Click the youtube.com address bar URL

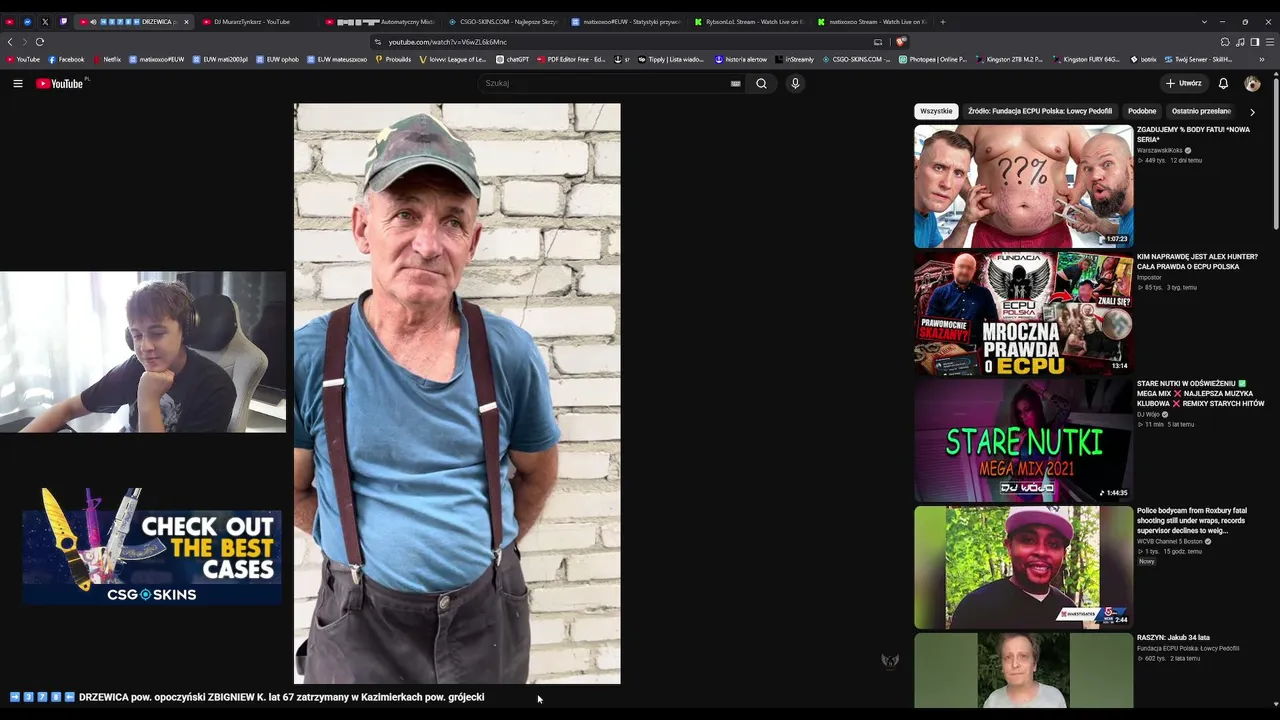click(448, 42)
